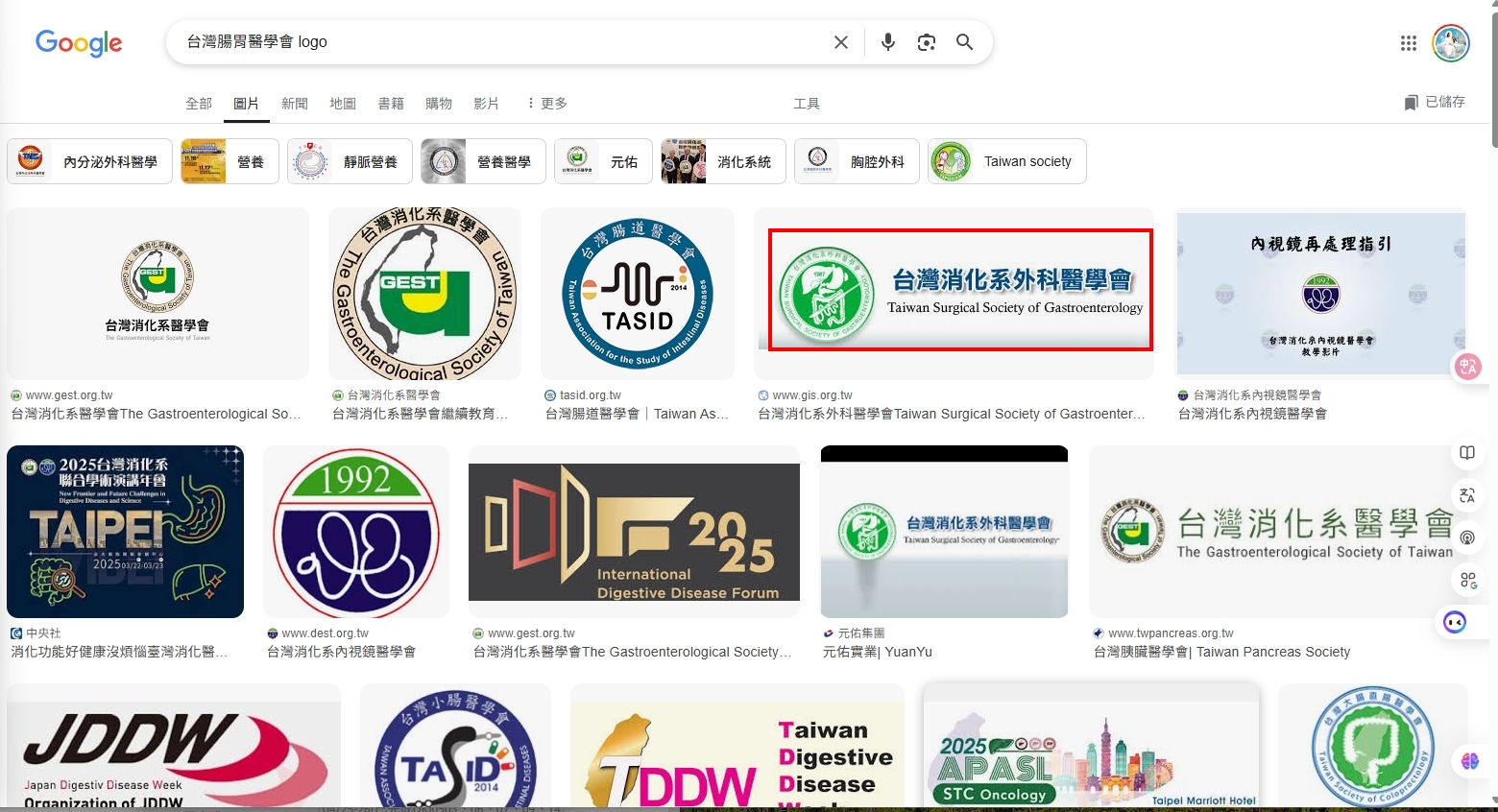
Task: Click the book reader side icon
Action: (1467, 453)
